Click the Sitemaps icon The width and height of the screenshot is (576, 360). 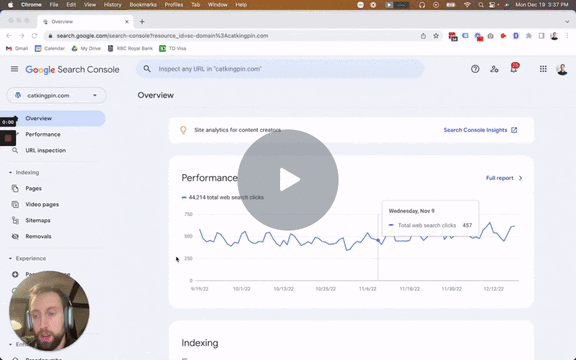coord(15,220)
